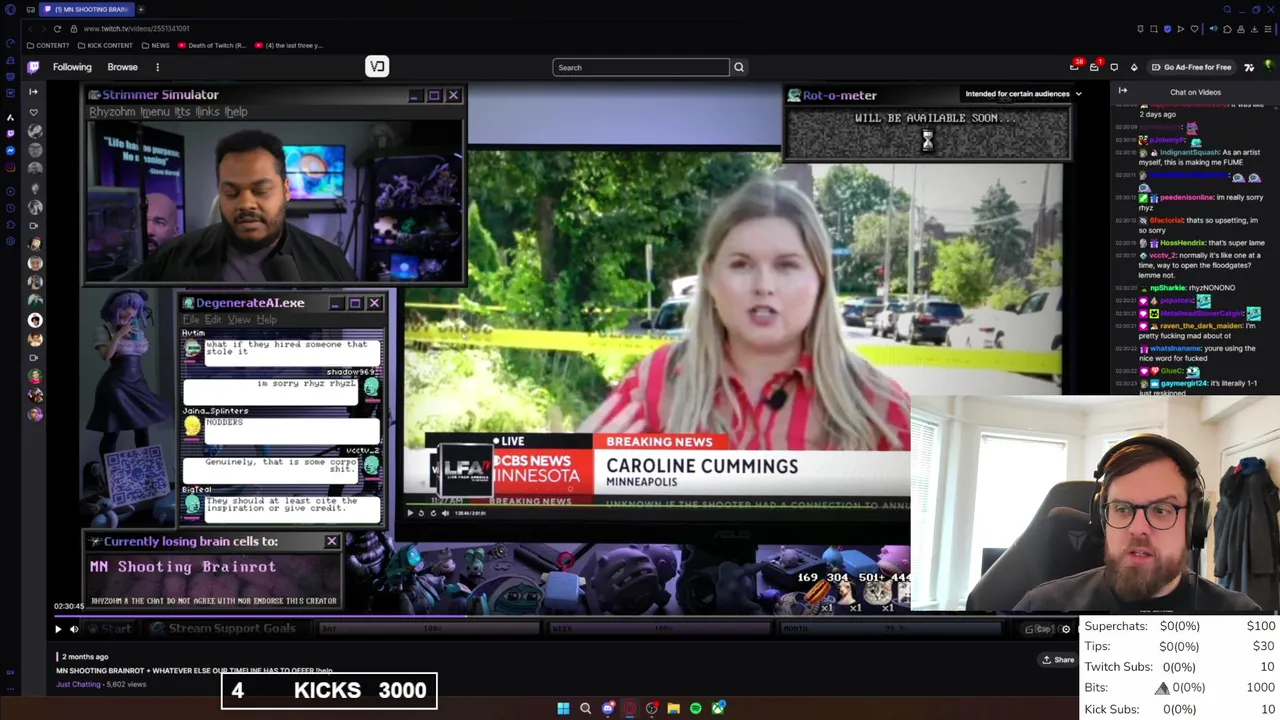Open the help menu in Strimmer Simulator
This screenshot has width=1280, height=720.
tap(236, 112)
